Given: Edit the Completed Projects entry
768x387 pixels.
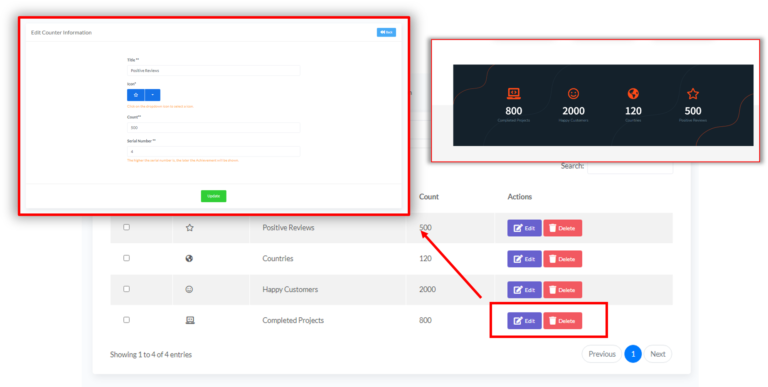Looking at the screenshot, I should point(524,321).
